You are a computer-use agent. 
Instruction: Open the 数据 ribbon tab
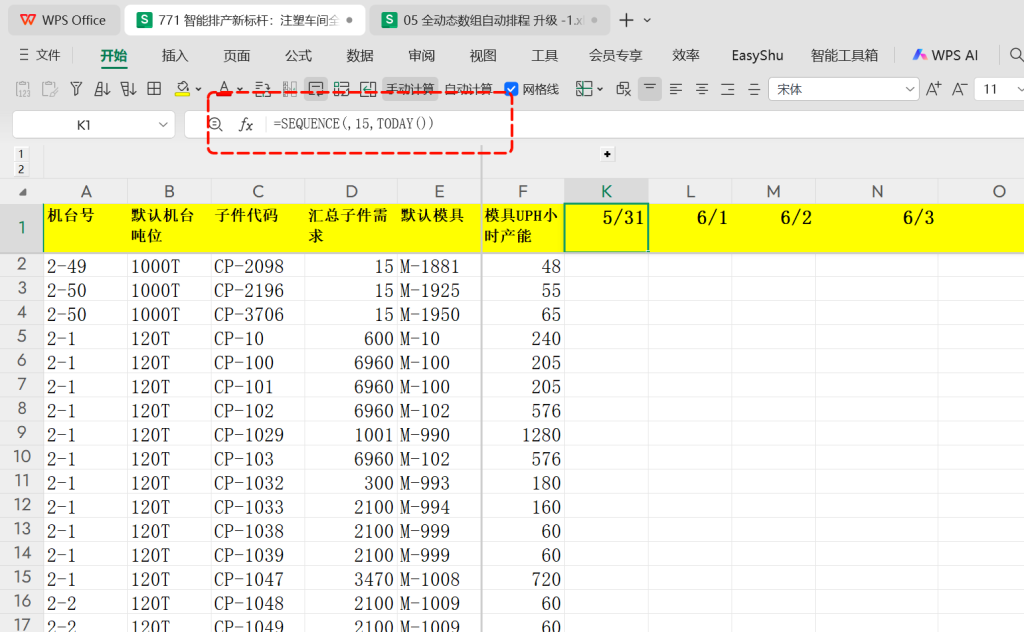pos(360,55)
